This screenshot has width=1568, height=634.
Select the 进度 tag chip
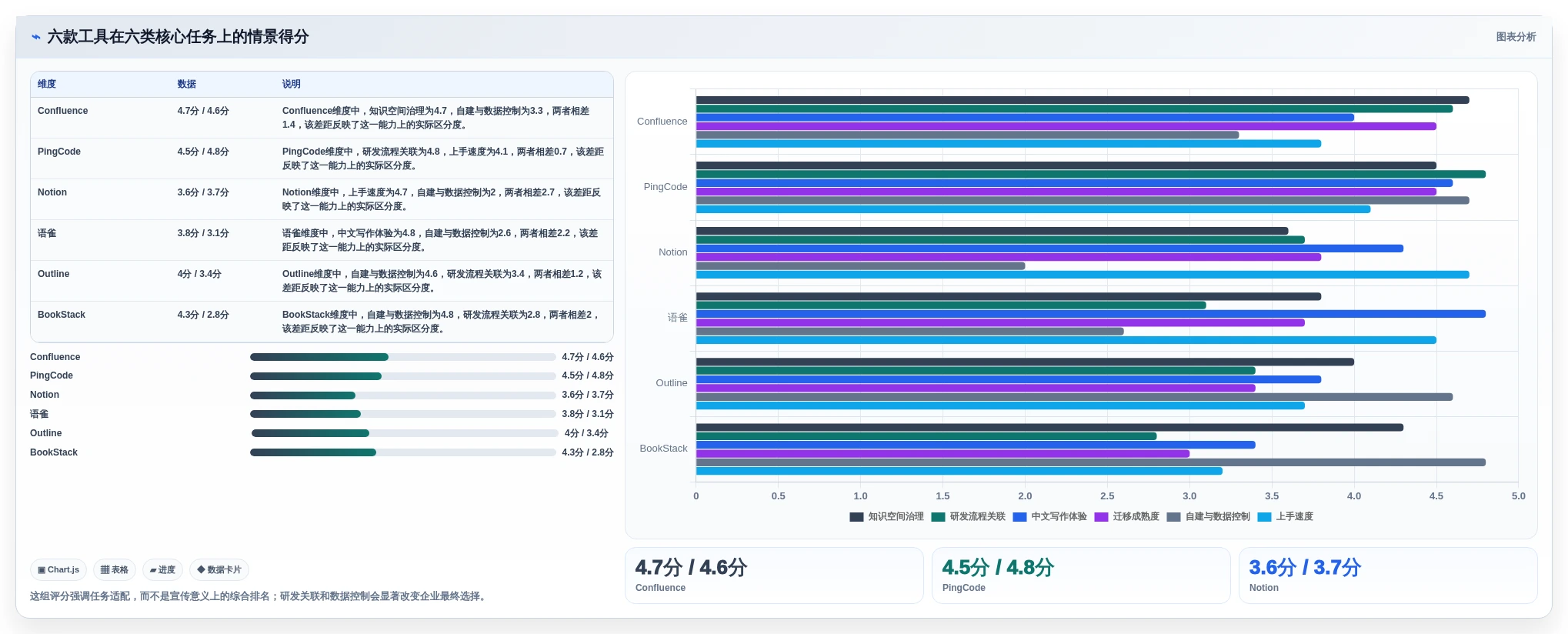coord(162,570)
